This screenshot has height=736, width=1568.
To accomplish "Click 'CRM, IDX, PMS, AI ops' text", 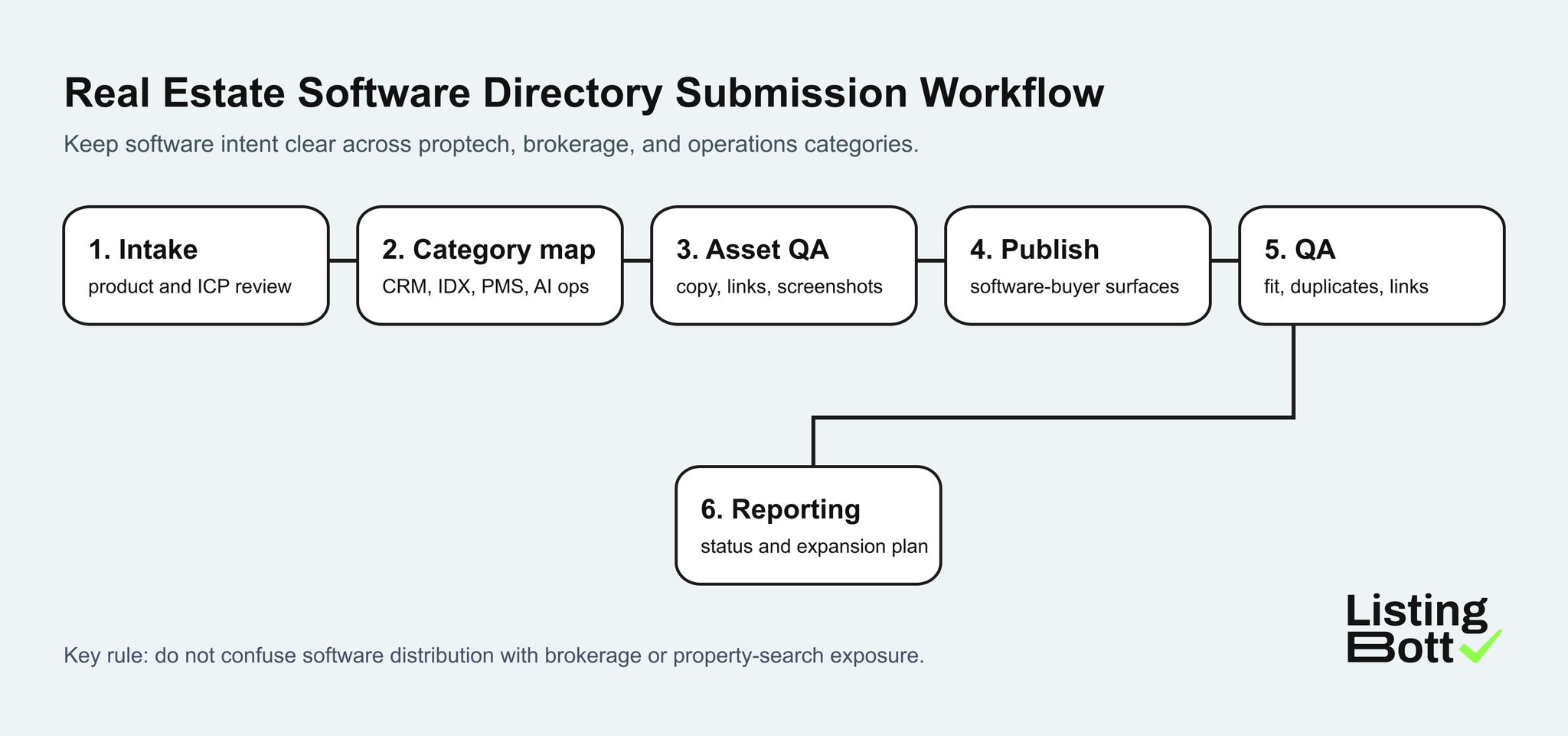I will click(485, 286).
